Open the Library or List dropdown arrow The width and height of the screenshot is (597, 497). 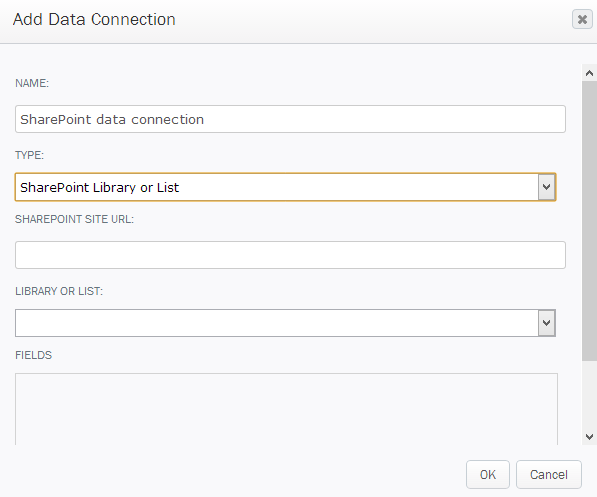click(x=546, y=323)
